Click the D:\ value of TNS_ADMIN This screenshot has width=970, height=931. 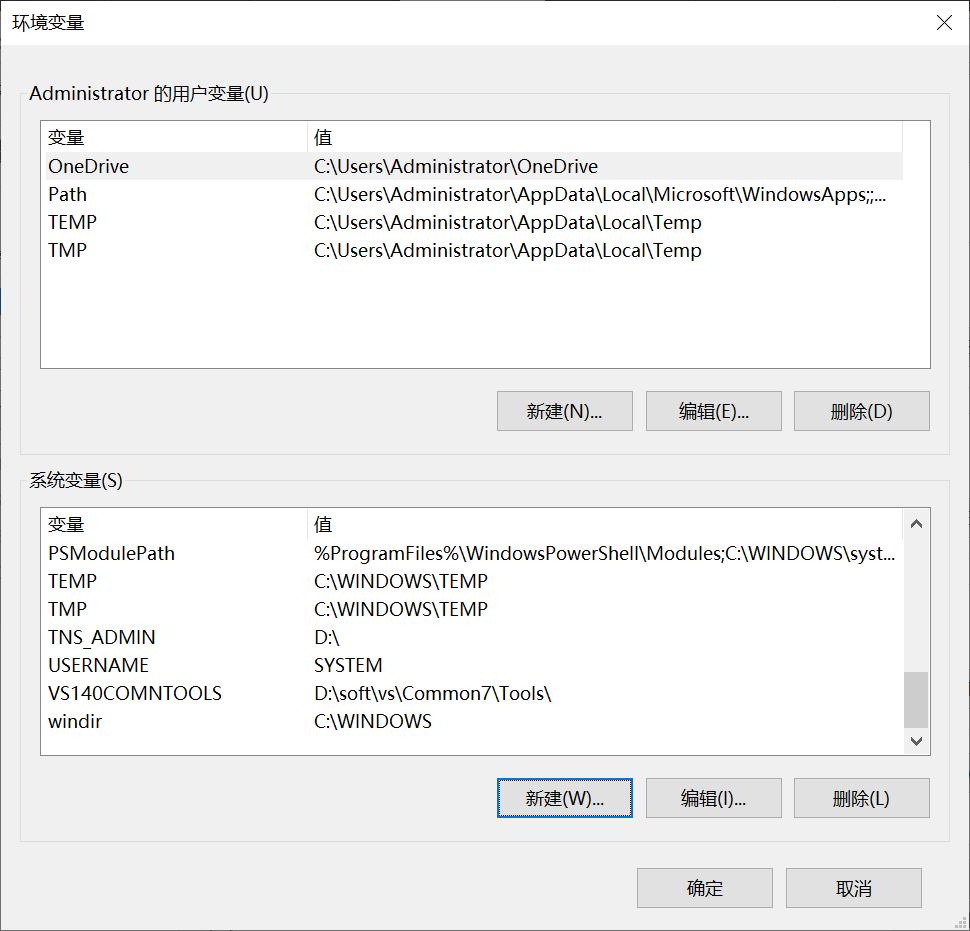coord(327,637)
